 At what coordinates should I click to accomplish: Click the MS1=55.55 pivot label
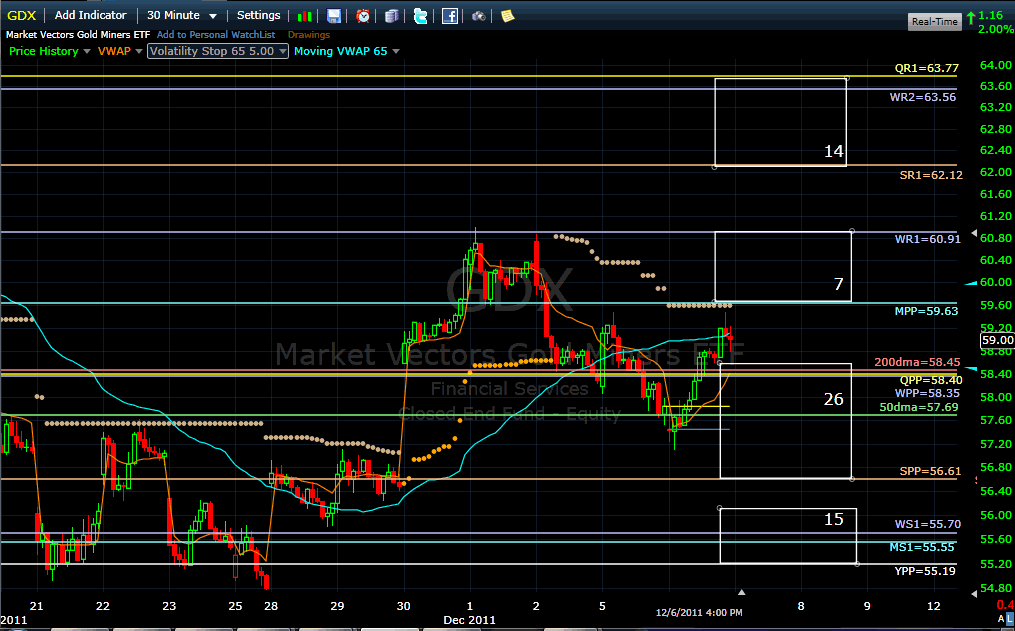point(922,548)
